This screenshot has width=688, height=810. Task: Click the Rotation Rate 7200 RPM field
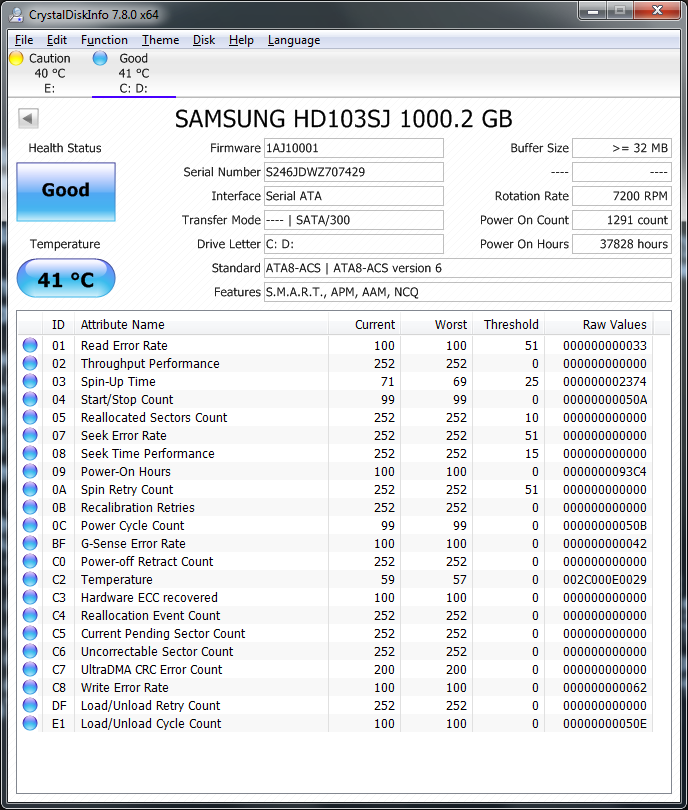(x=622, y=196)
